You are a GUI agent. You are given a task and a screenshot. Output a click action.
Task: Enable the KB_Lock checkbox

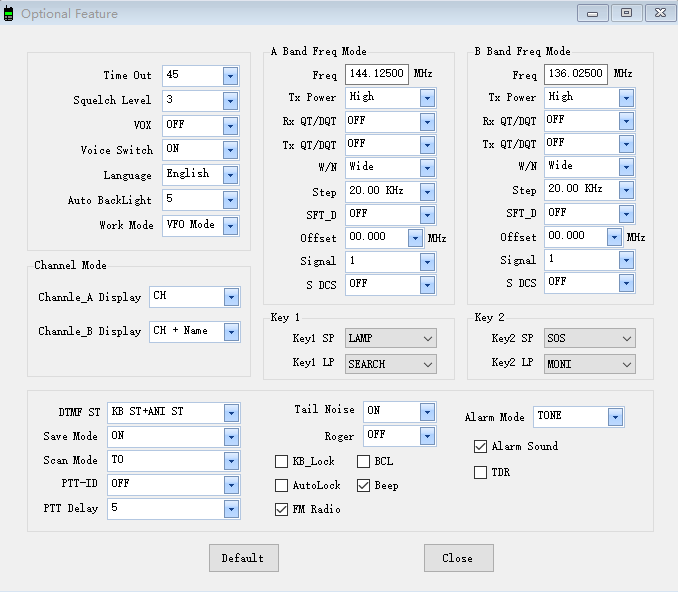(x=282, y=461)
